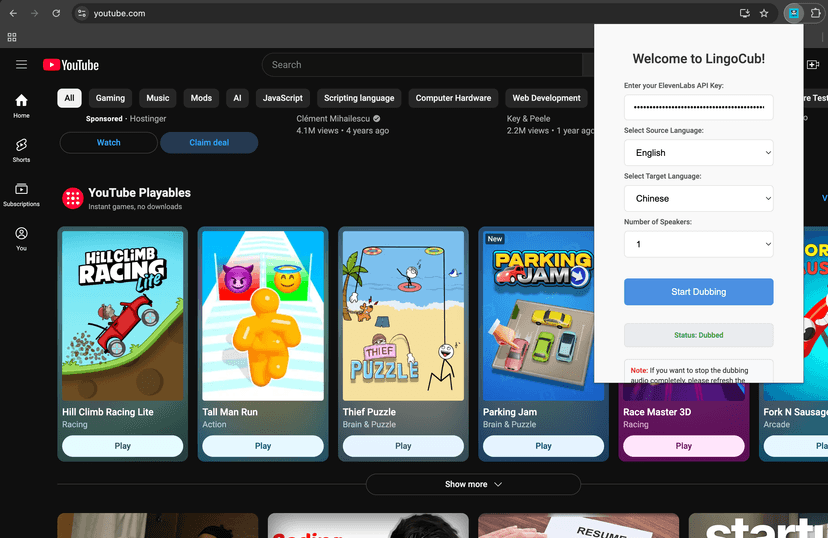Click the 'Welcome to LingoCub!' heading
Screen dimensions: 828x538
tap(699, 59)
